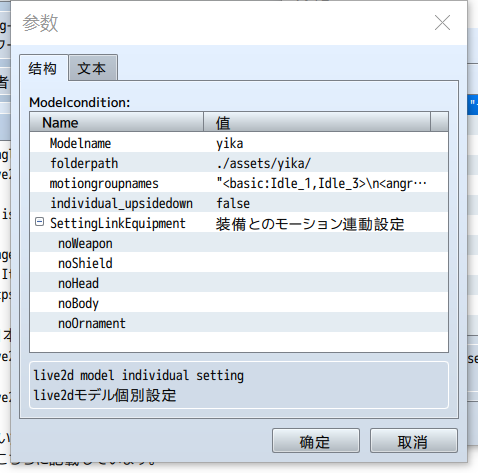The width and height of the screenshot is (478, 473).
Task: Click the 确定 button
Action: click(316, 441)
